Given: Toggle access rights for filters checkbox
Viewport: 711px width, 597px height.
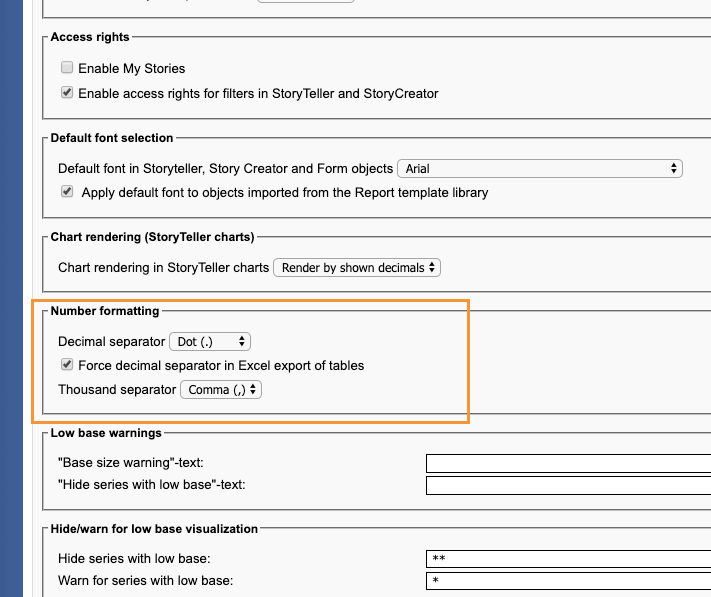Looking at the screenshot, I should (x=67, y=92).
